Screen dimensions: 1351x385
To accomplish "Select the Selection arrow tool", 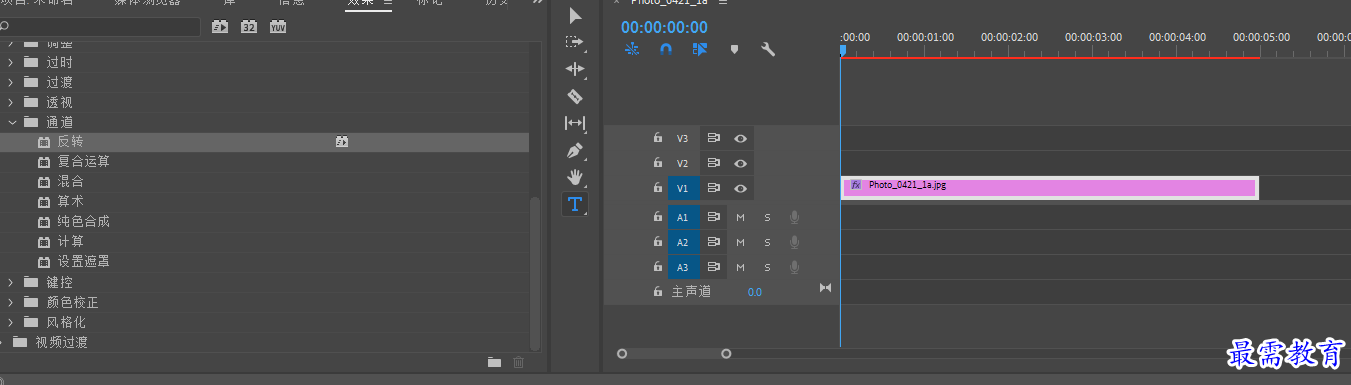I will [x=575, y=15].
